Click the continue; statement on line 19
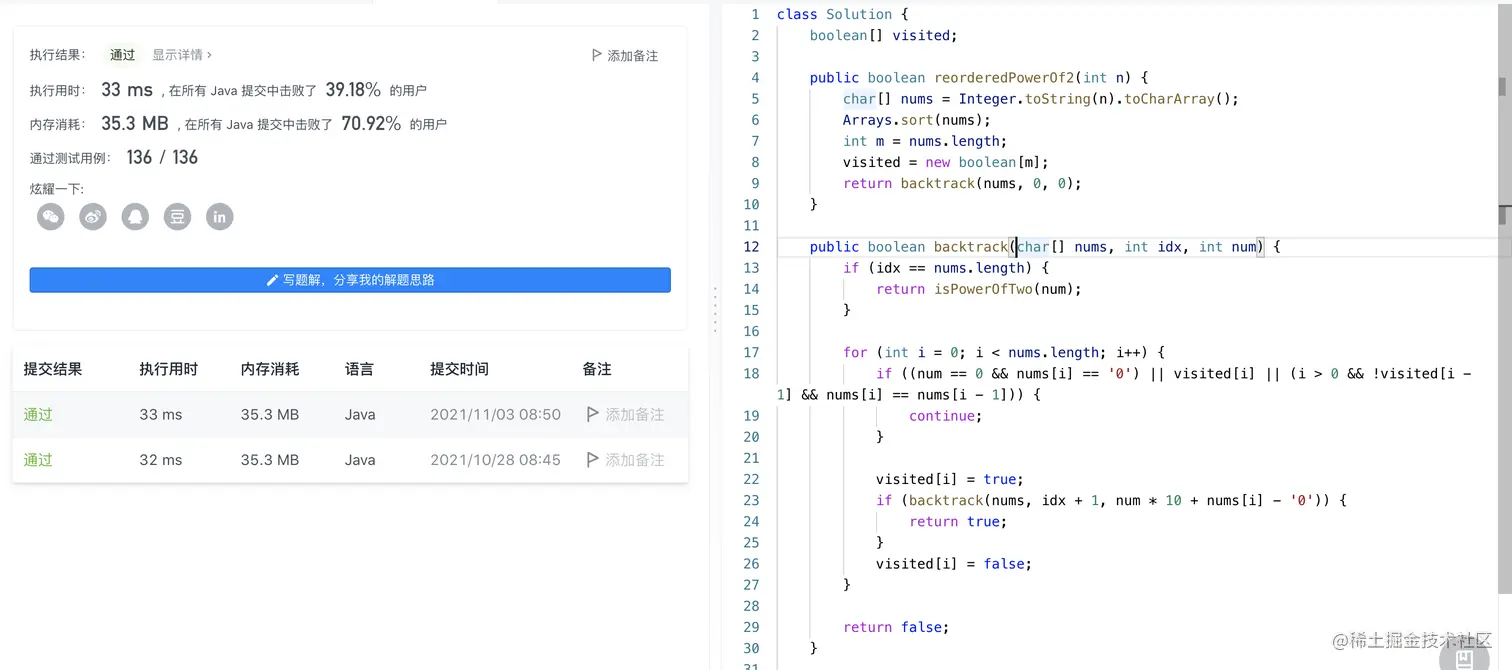1512x670 pixels. (x=946, y=416)
